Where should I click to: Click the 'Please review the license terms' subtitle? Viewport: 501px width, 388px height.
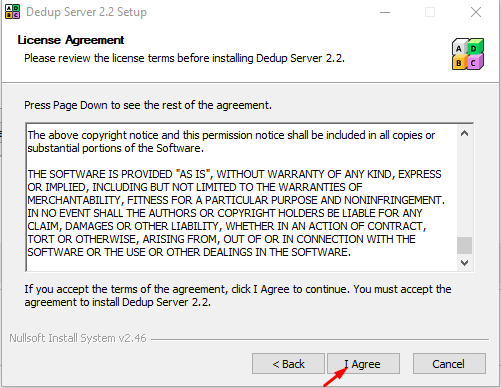pyautogui.click(x=184, y=58)
